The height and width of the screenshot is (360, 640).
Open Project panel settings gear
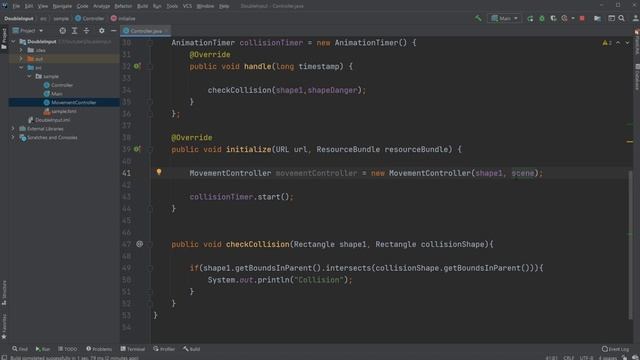click(102, 31)
